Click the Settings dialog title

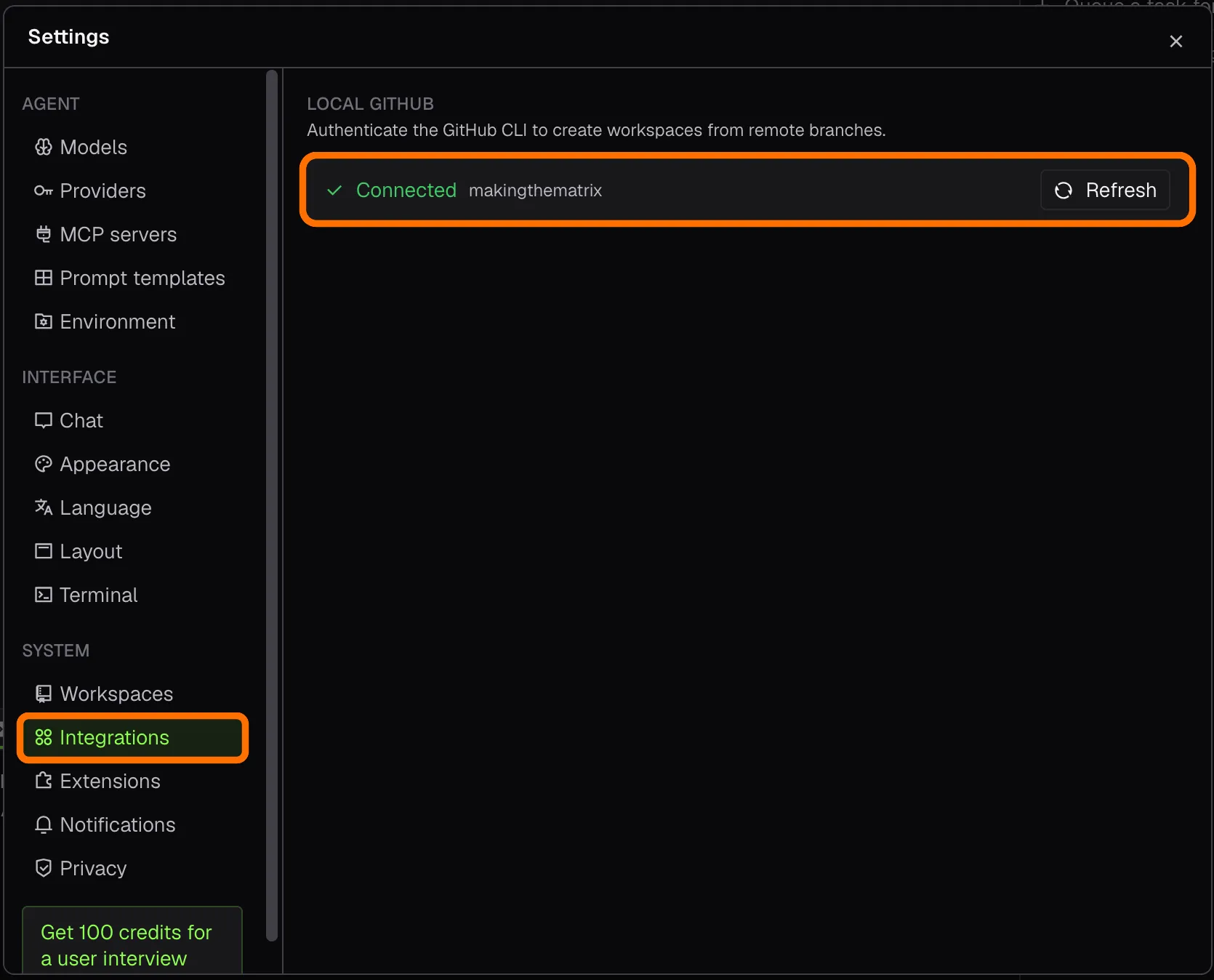coord(68,37)
